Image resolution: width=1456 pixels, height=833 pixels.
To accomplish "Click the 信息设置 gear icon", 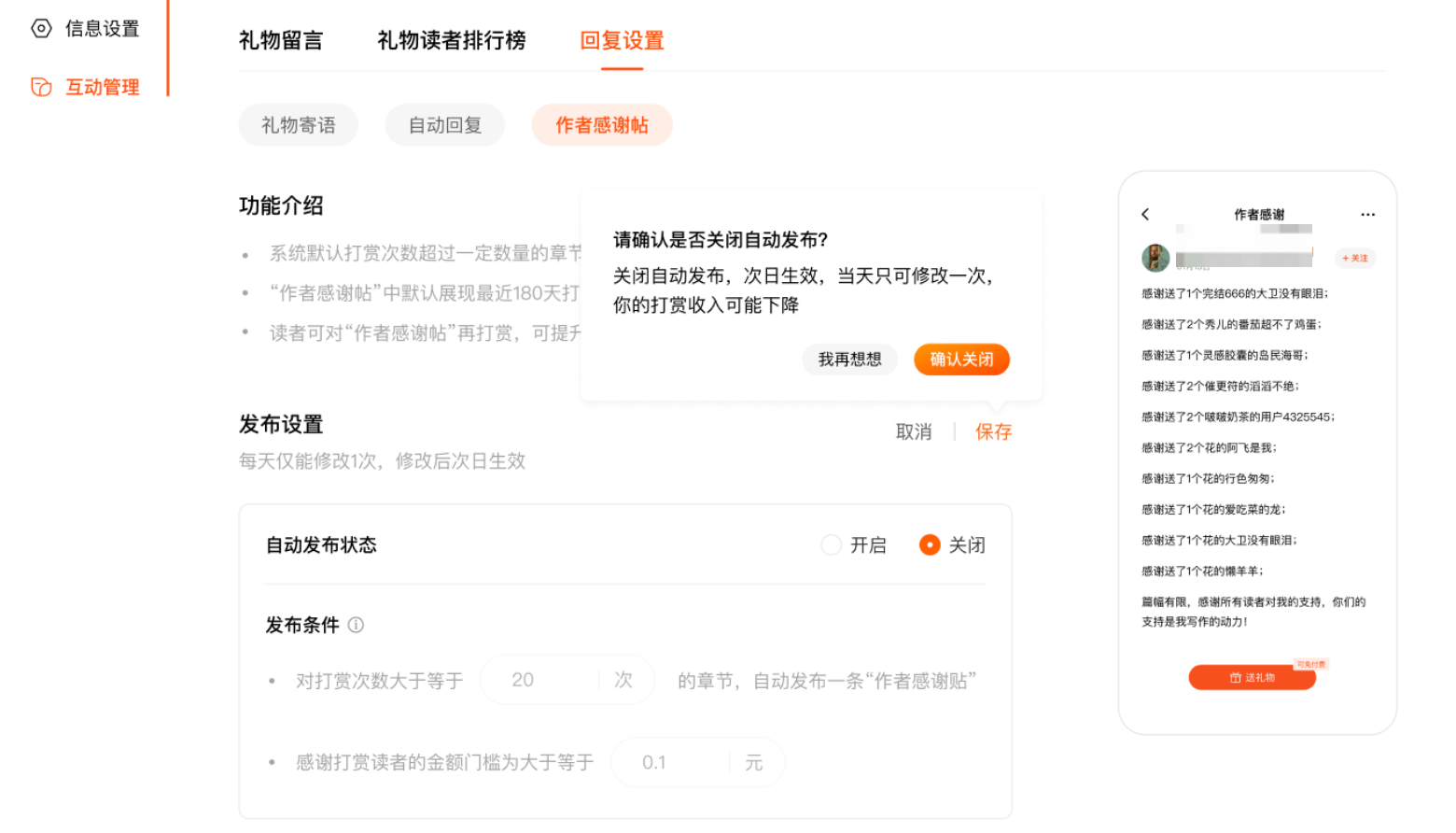I will pos(41,28).
